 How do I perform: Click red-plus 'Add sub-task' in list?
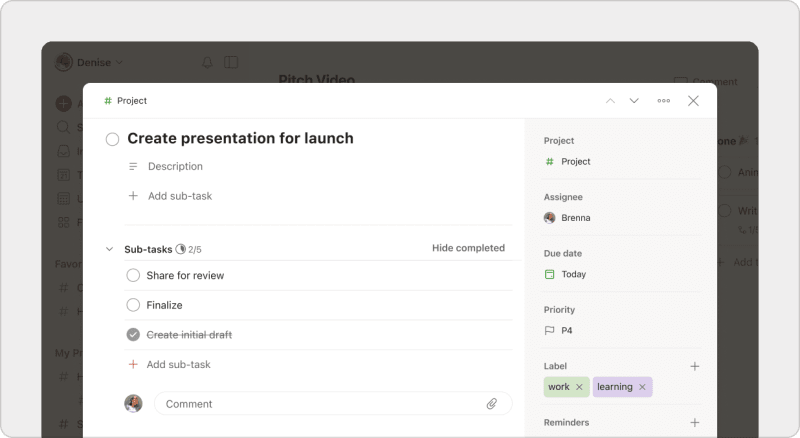pyautogui.click(x=169, y=364)
